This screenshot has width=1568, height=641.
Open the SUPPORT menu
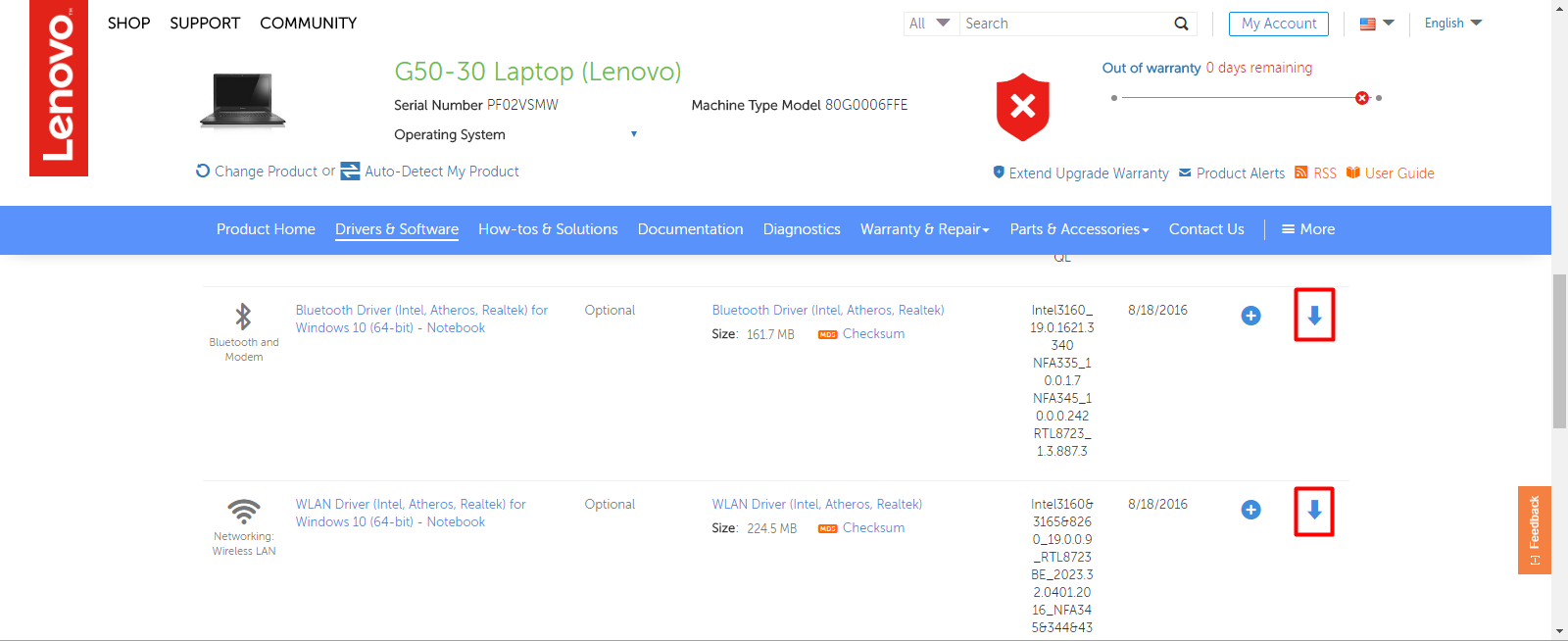[x=205, y=23]
